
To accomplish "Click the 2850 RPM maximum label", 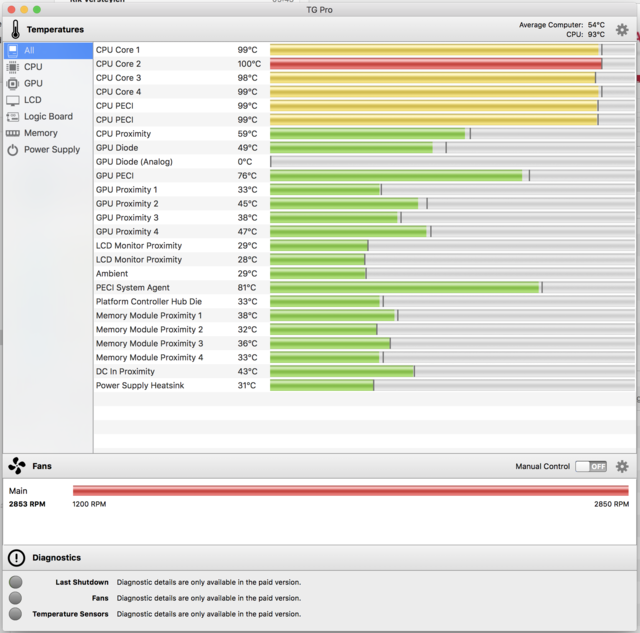I will (x=611, y=504).
